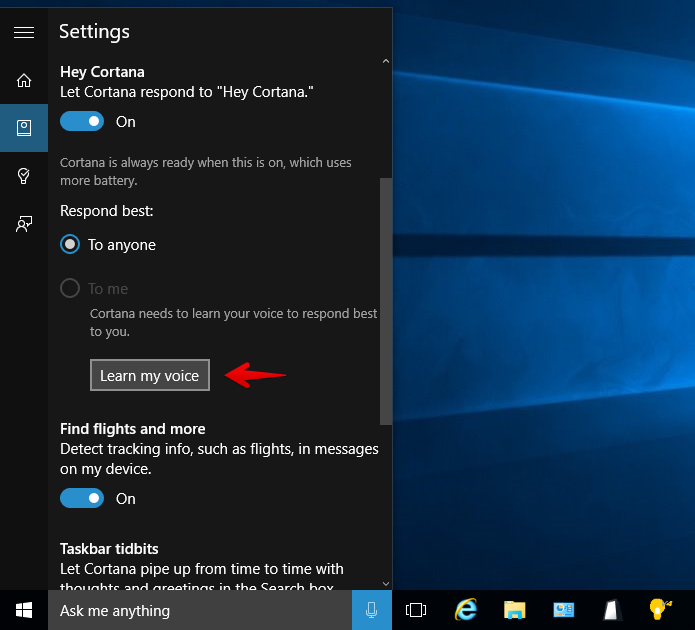Go to Cortana Home
Image resolution: width=695 pixels, height=630 pixels.
pyautogui.click(x=24, y=80)
